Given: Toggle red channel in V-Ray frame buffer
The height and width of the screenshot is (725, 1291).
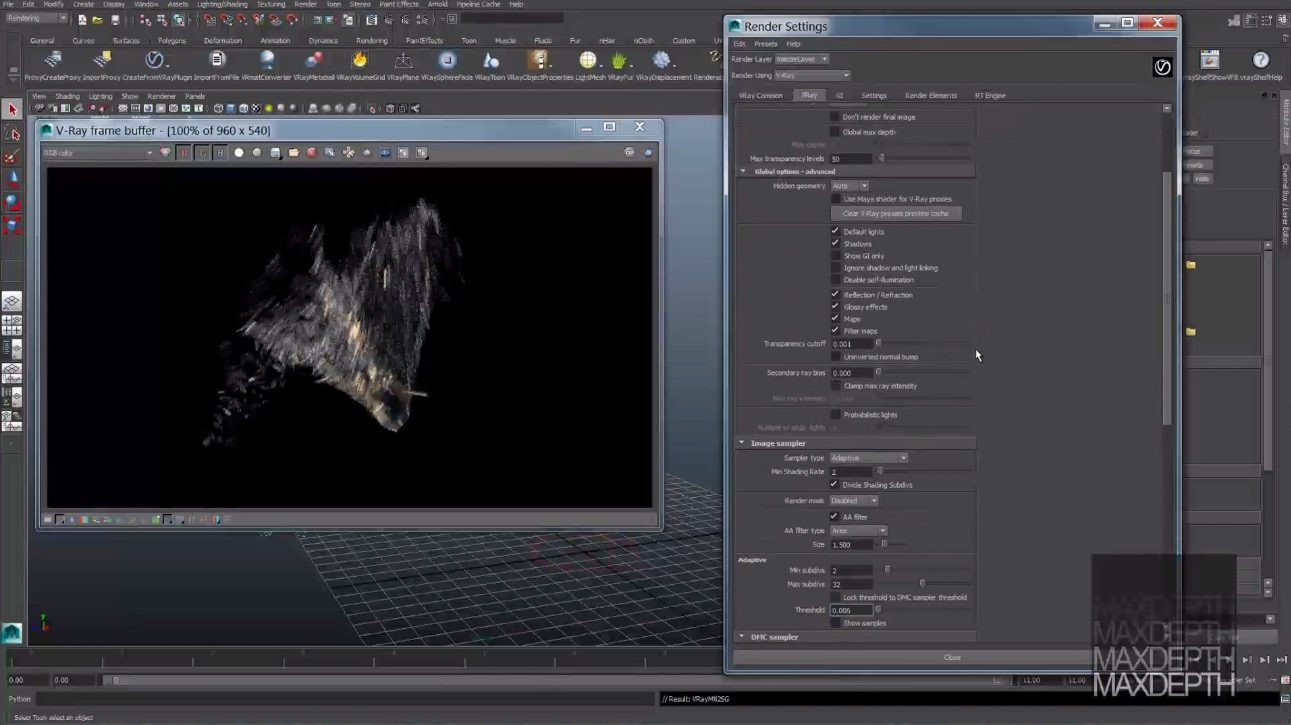Looking at the screenshot, I should point(184,153).
